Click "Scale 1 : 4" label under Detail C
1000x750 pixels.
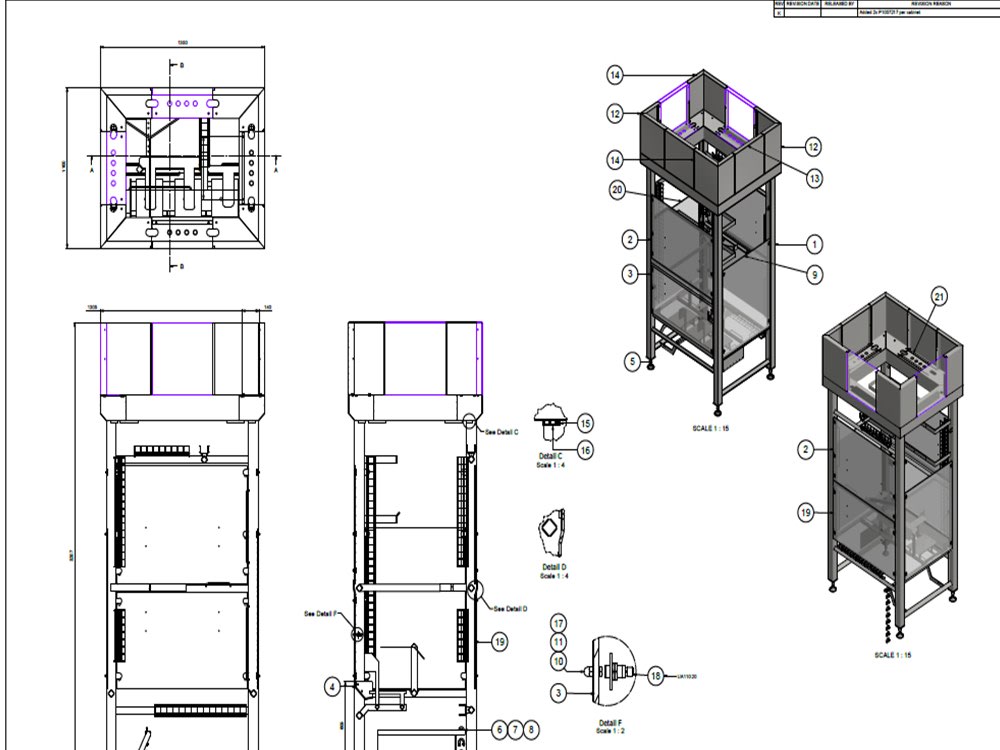[x=550, y=465]
